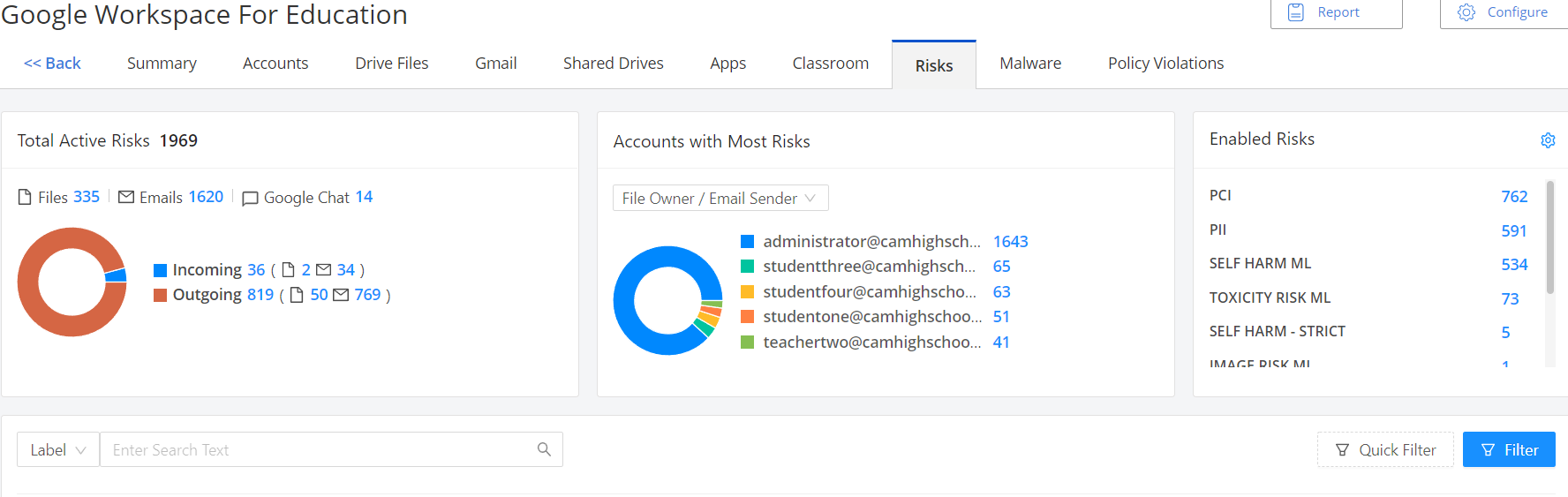Click the blue administrator legend swatch
The width and height of the screenshot is (1568, 497).
coord(747,241)
